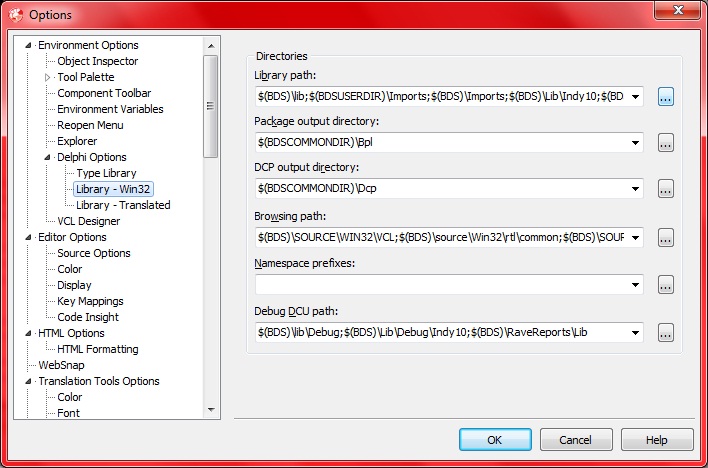Select the Type Library tree item
Viewport: 708px width, 468px height.
107,173
